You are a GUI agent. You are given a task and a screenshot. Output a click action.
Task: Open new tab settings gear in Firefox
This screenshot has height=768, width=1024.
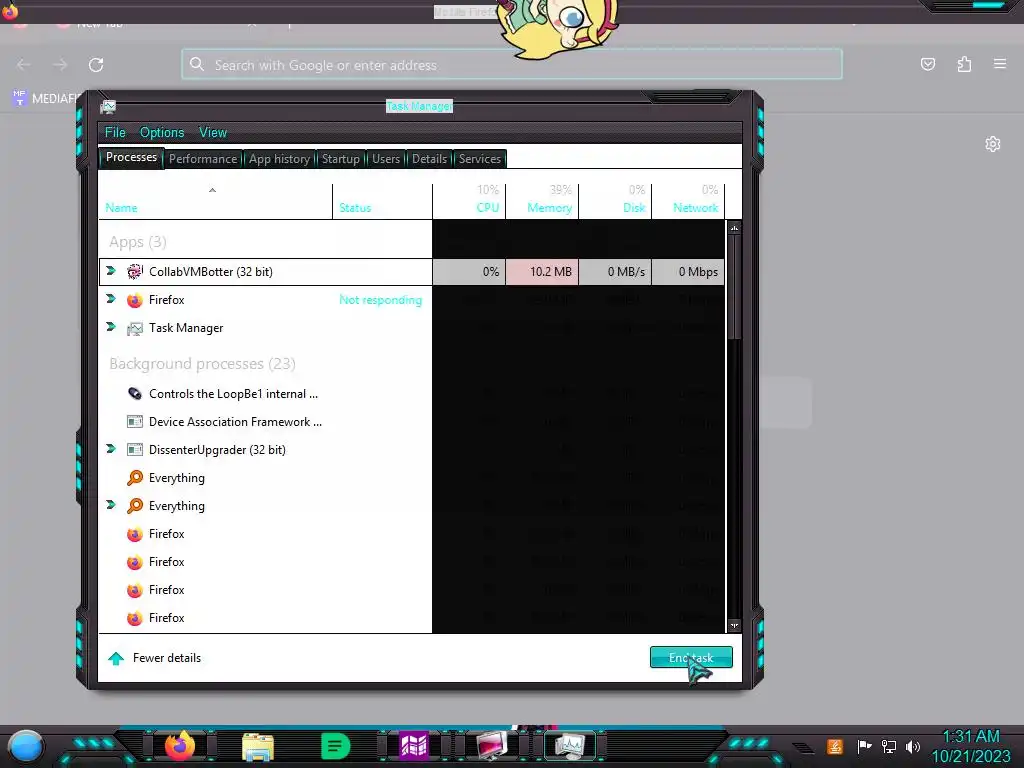point(993,144)
